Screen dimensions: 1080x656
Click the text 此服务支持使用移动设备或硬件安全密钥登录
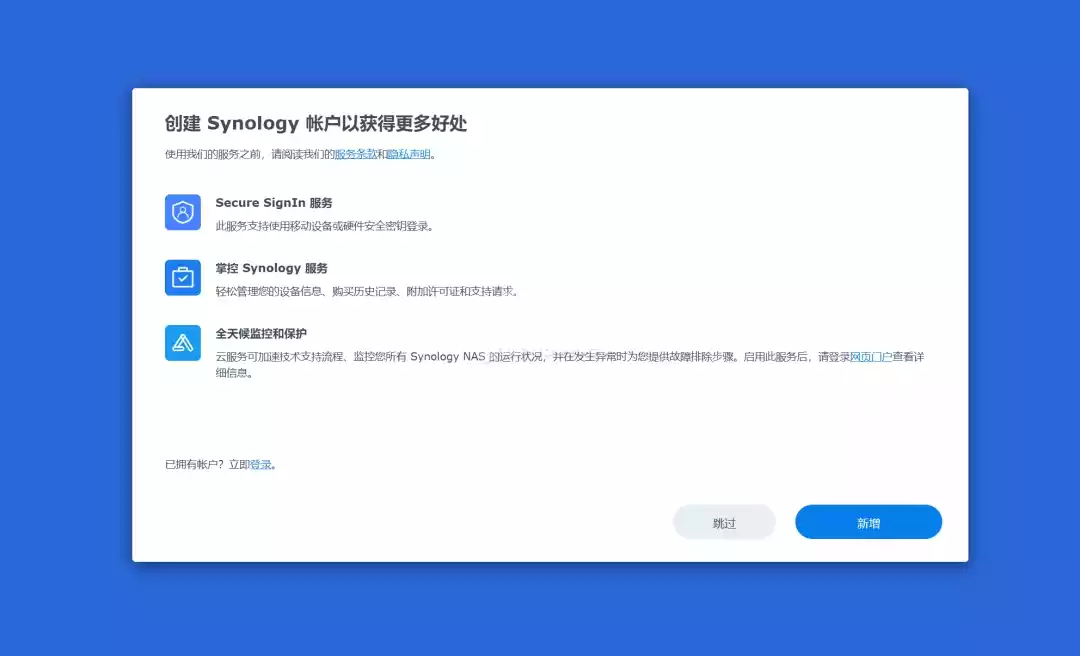[325, 226]
